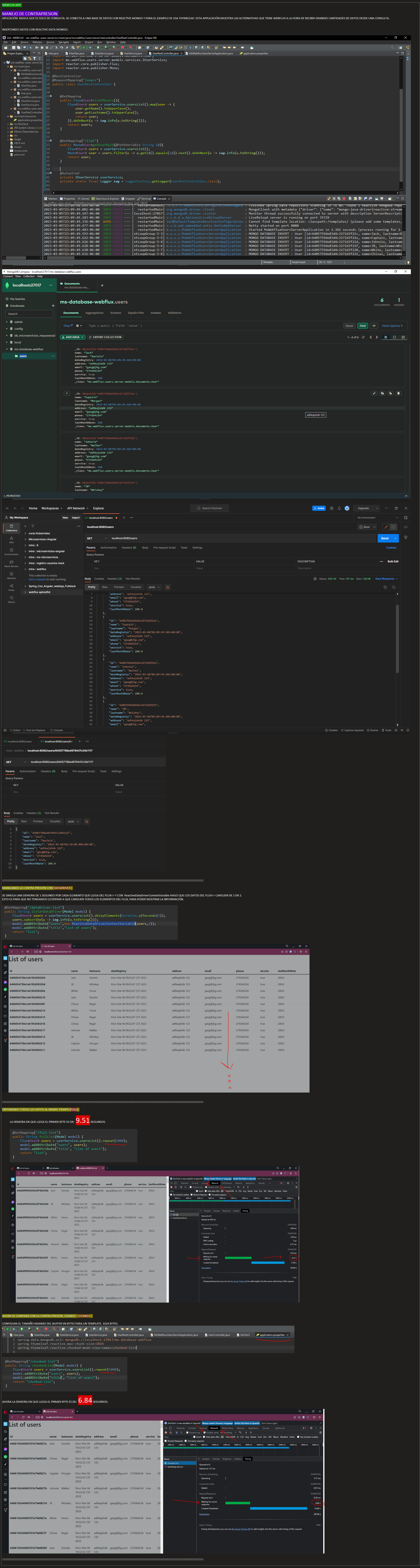Open the Postman notifications bell

click(x=339, y=508)
